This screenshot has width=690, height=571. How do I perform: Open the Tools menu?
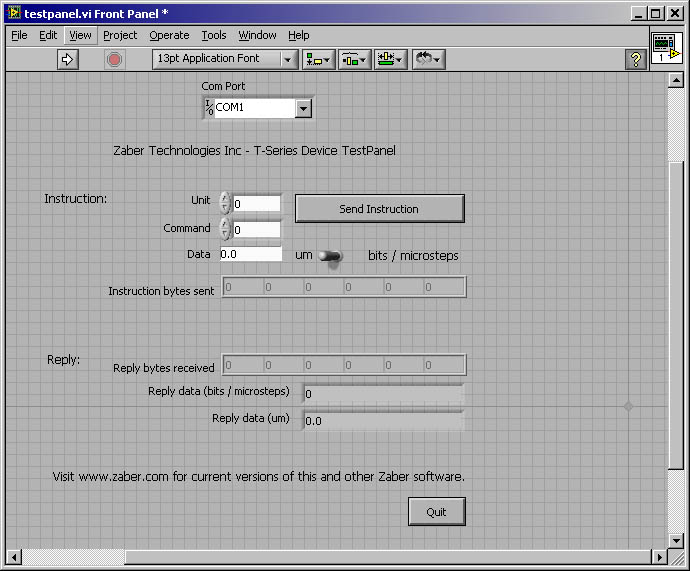(214, 35)
